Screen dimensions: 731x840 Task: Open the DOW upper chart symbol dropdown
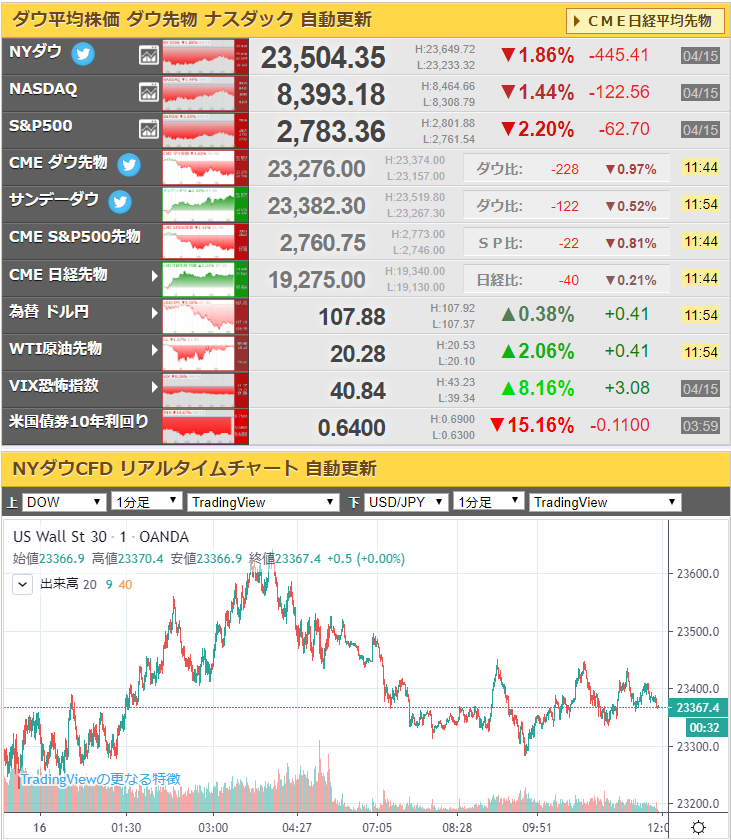[64, 502]
